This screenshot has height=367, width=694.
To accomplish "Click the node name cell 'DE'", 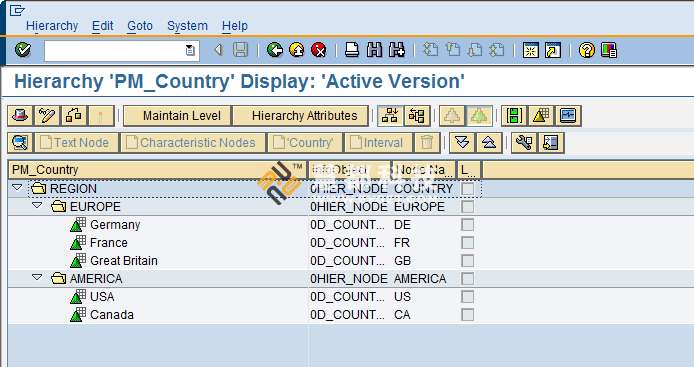I will (402, 225).
